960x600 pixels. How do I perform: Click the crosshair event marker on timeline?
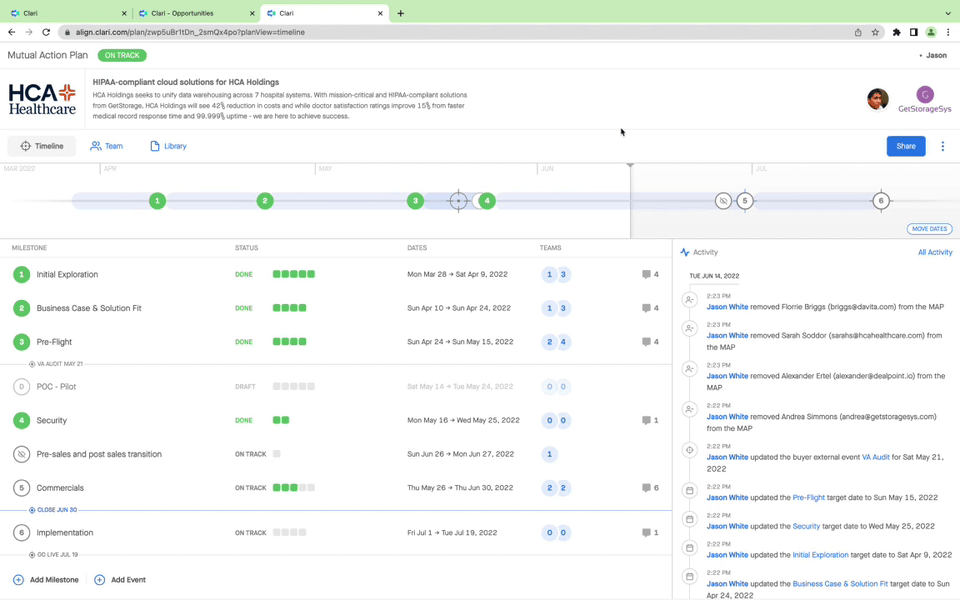[459, 200]
